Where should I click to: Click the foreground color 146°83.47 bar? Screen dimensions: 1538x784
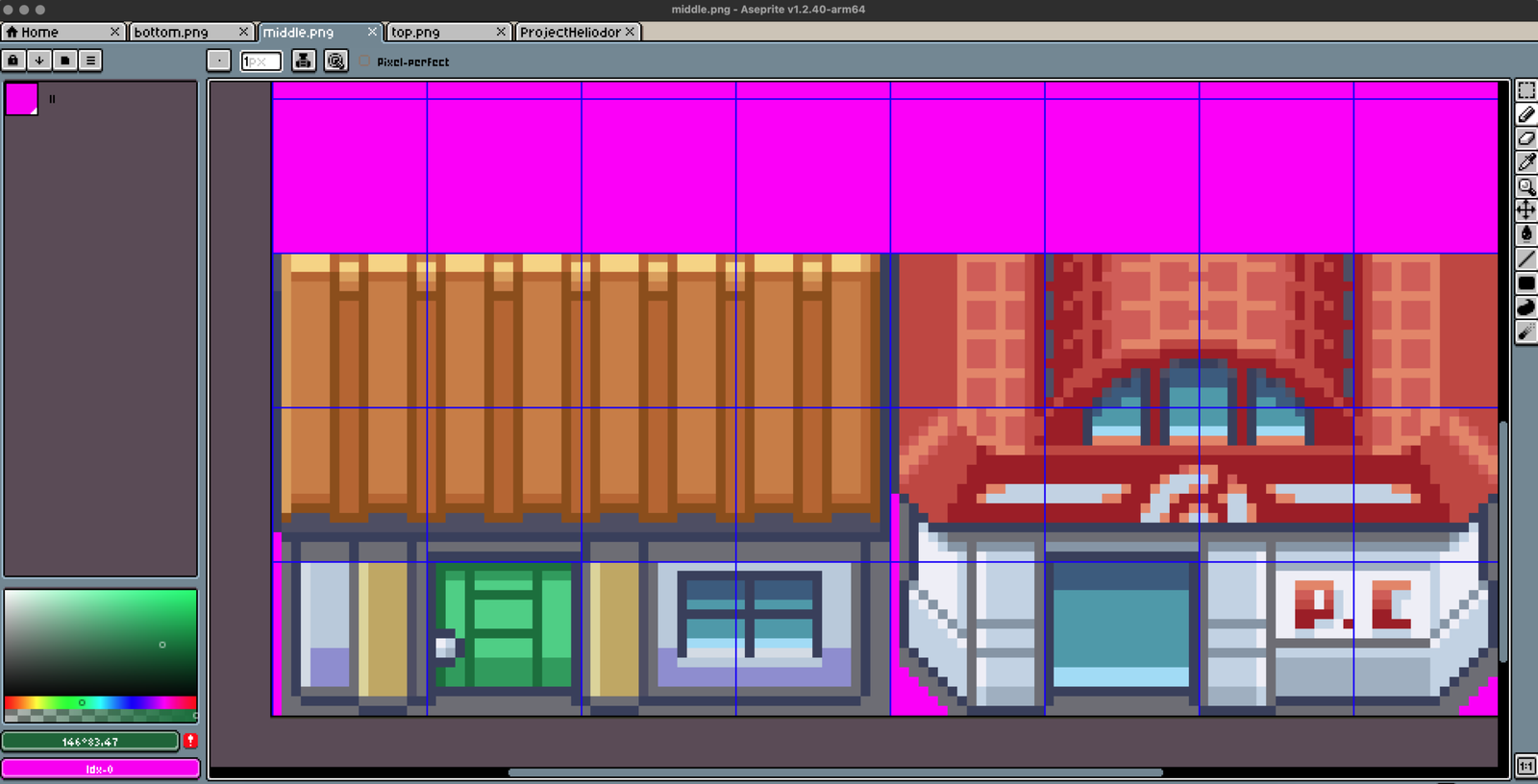pos(90,741)
